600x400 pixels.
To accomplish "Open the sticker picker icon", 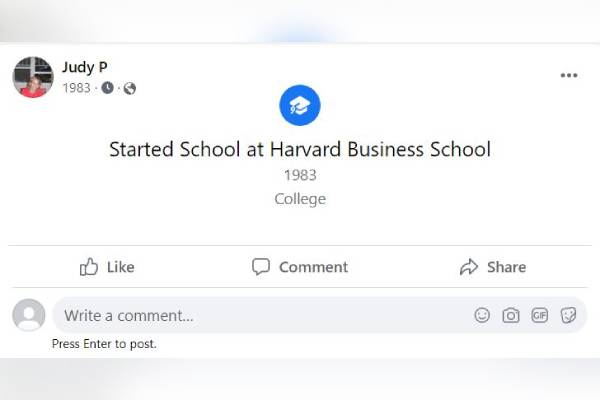I will click(568, 315).
